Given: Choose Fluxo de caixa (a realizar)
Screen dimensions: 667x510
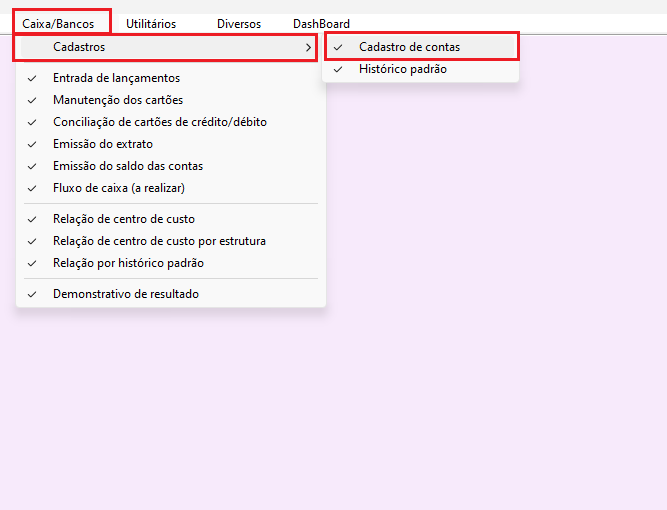Looking at the screenshot, I should 118,188.
